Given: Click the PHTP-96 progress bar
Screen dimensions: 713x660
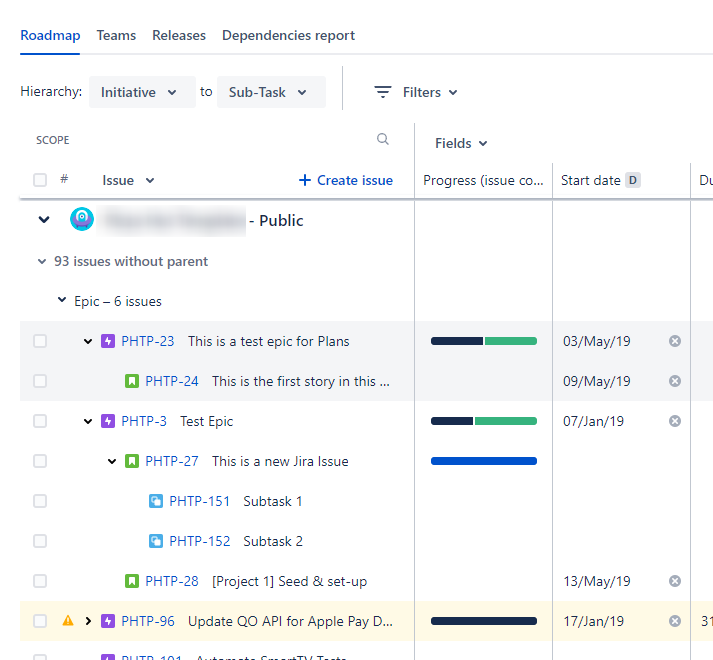Looking at the screenshot, I should [x=484, y=621].
